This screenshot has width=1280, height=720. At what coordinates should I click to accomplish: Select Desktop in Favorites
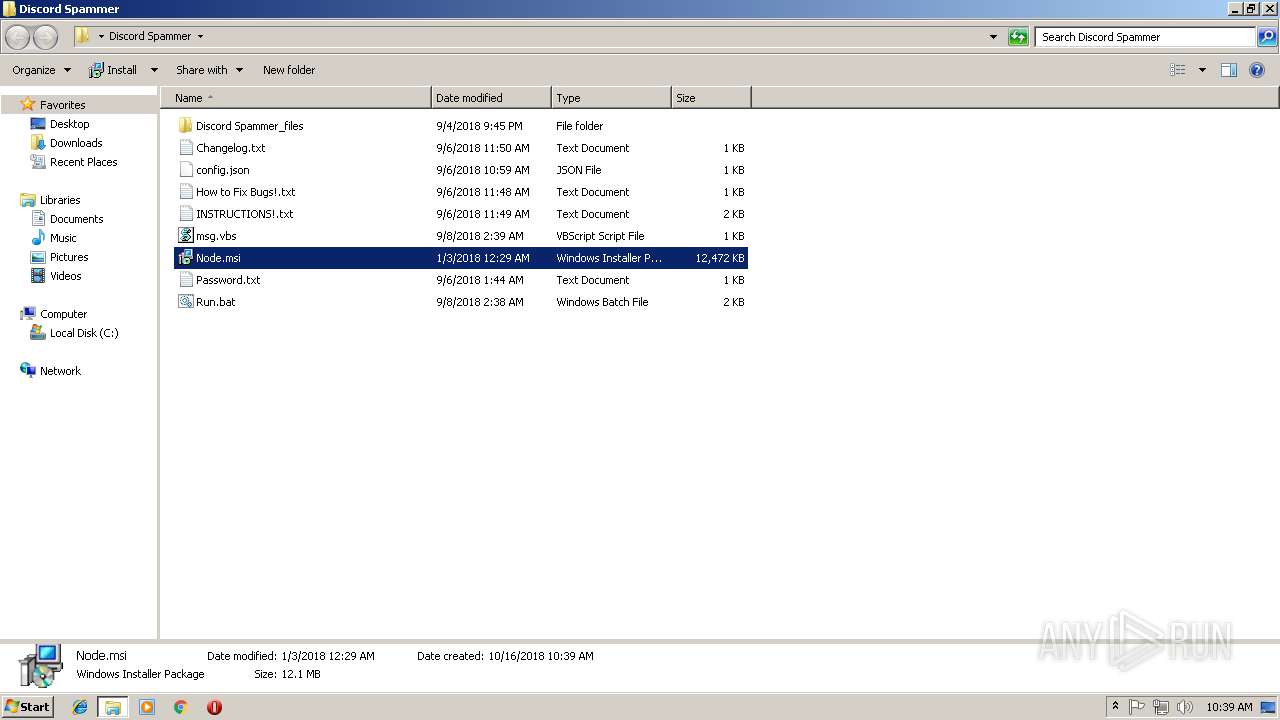[x=69, y=124]
